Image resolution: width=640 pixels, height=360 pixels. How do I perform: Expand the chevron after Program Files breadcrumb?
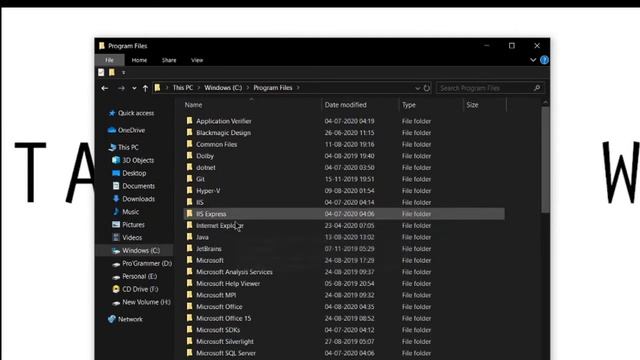298,88
